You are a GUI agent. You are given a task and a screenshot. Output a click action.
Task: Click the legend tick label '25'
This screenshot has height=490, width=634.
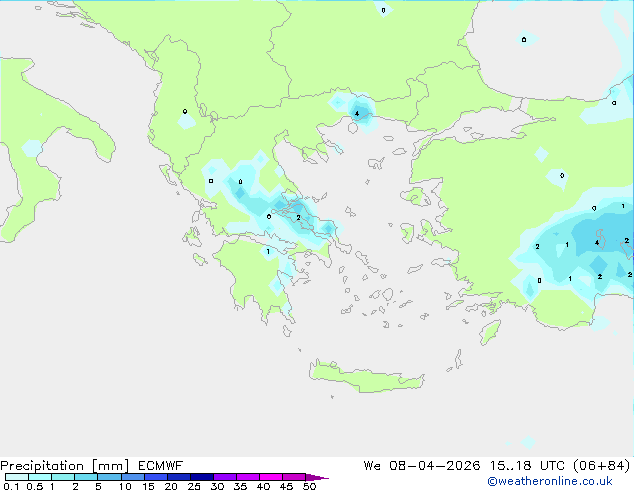tap(194, 486)
